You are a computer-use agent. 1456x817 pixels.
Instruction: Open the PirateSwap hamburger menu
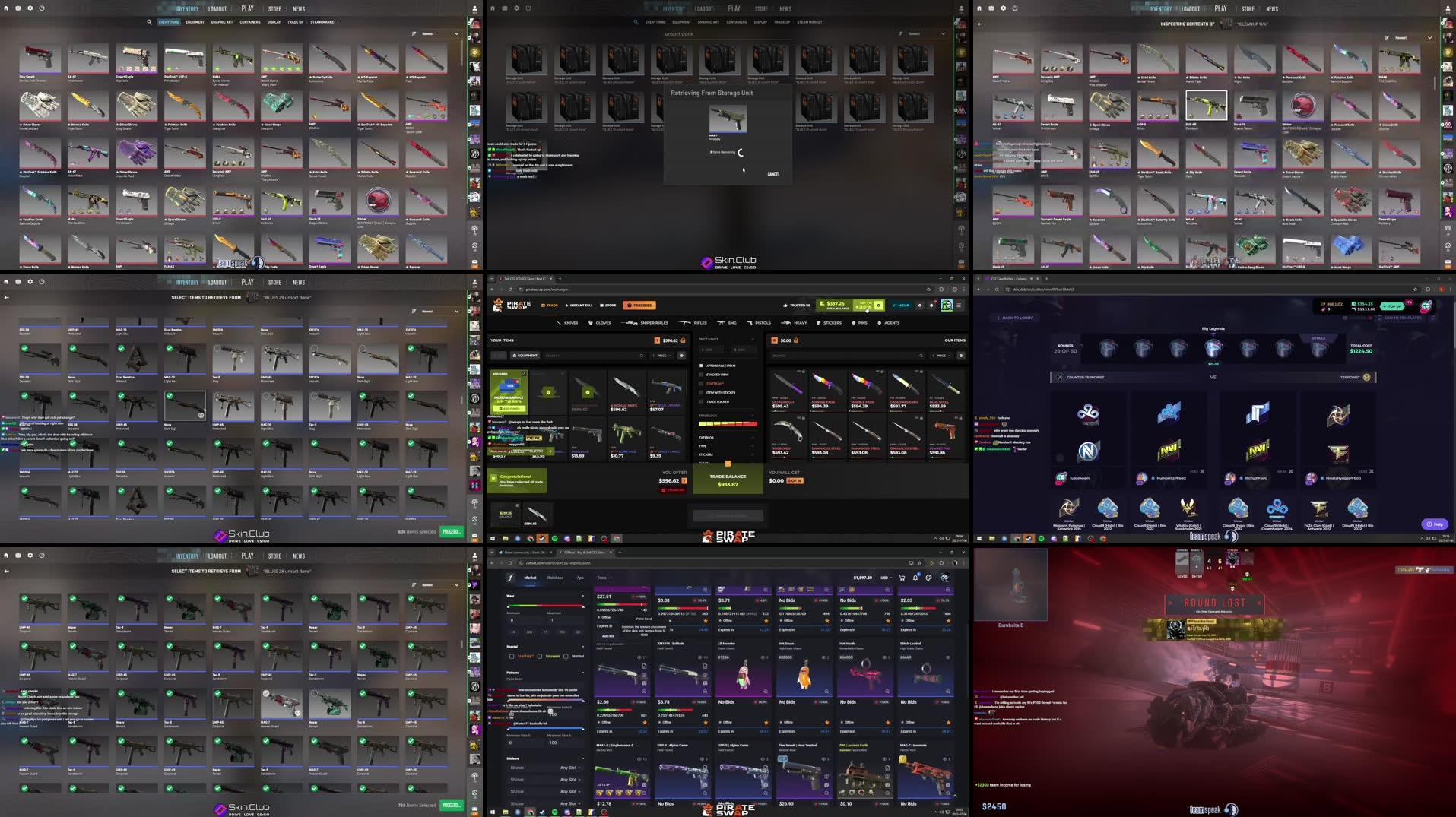(x=959, y=305)
